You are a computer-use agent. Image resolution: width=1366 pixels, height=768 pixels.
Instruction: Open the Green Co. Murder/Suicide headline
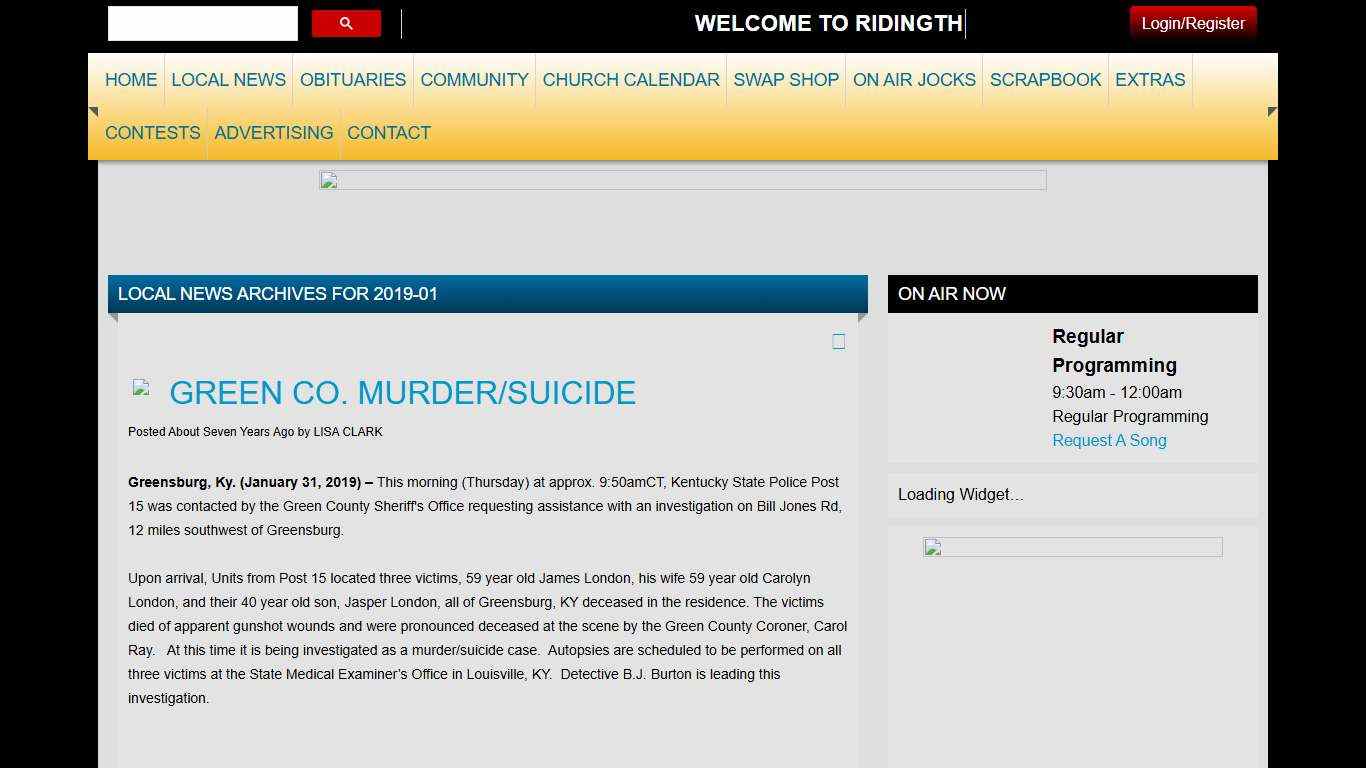click(x=402, y=393)
